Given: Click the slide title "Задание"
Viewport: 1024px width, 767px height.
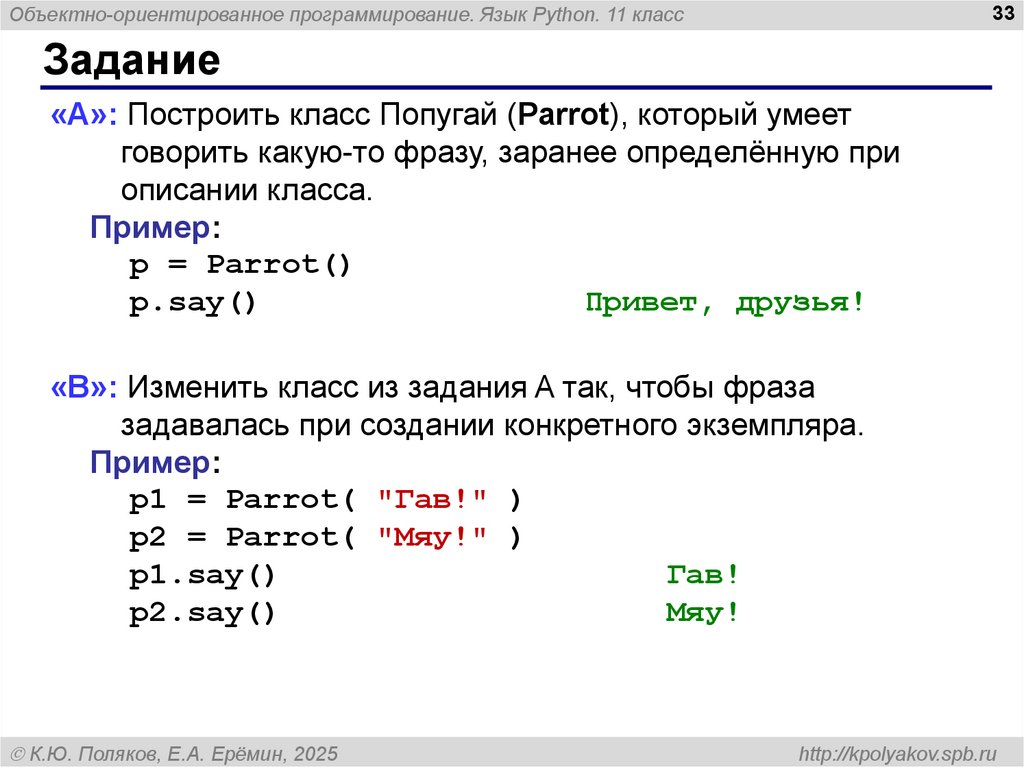Looking at the screenshot, I should point(131,62).
